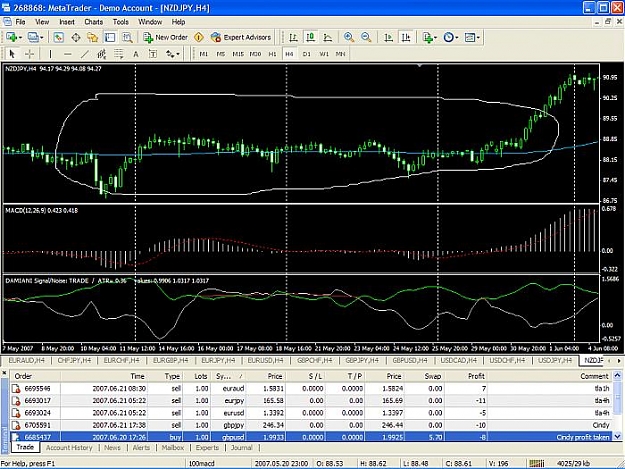This screenshot has height=469, width=625.
Task: Expand the Indicators dropdown arrow
Action: [436, 38]
